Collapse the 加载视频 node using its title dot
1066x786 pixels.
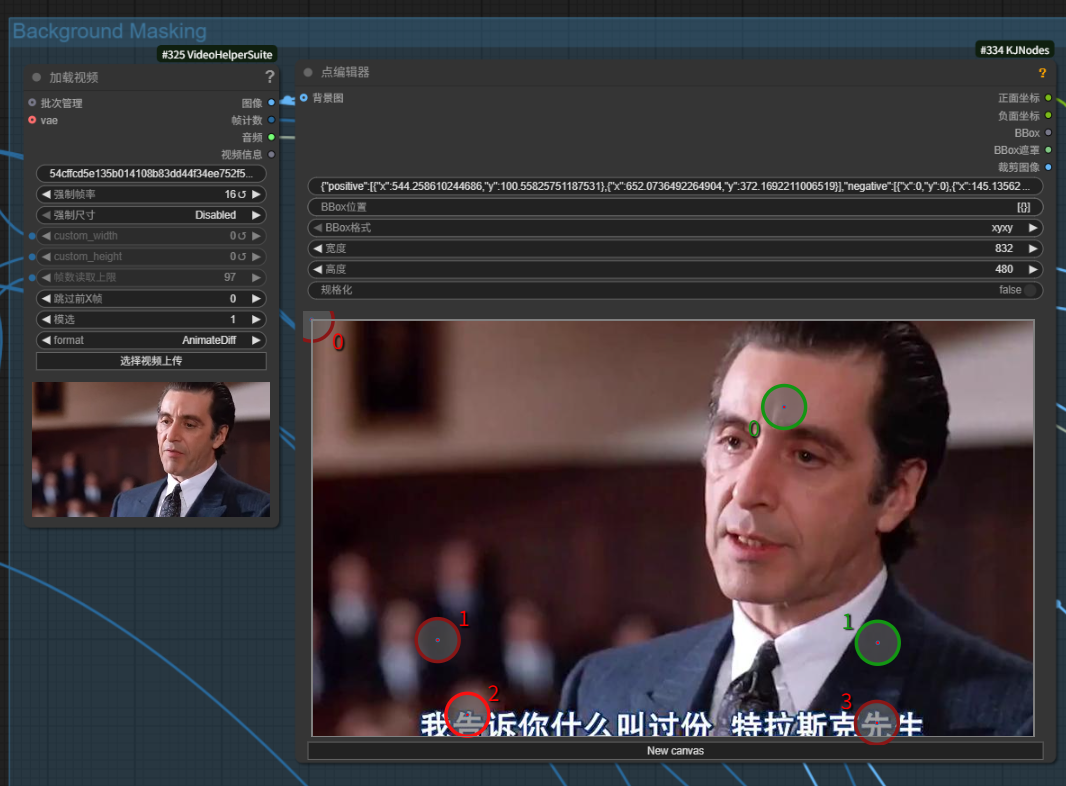37,78
